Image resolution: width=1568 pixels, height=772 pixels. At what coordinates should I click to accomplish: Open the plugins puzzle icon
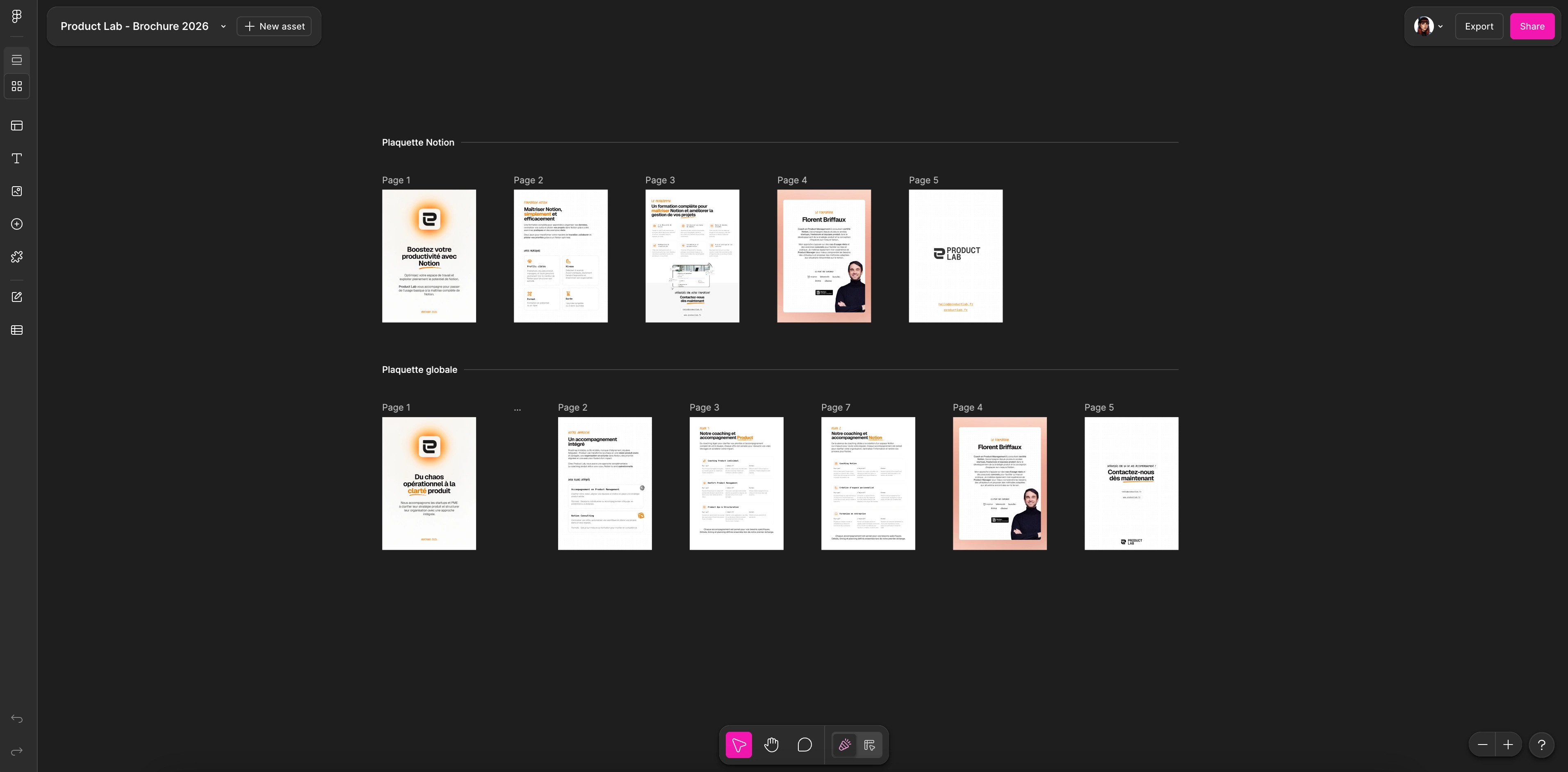[17, 257]
